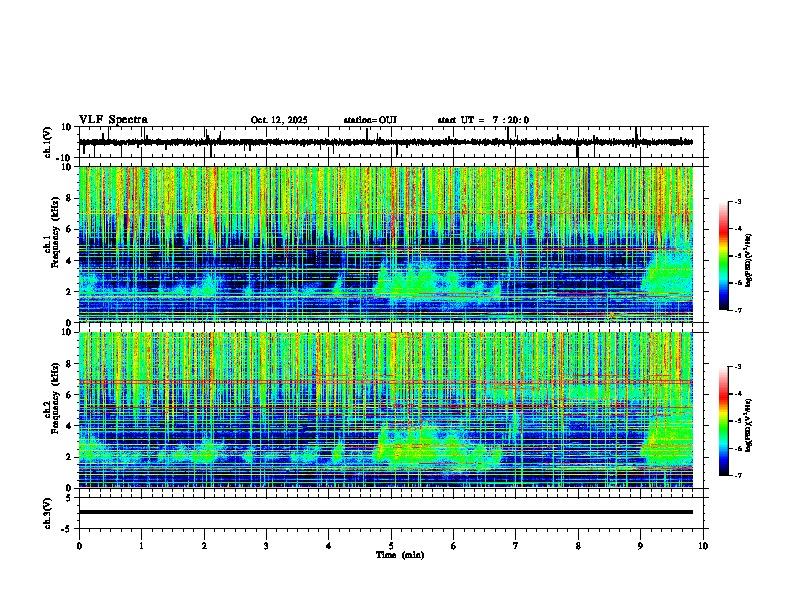This screenshot has height=612, width=792.
Task: Click the "8" tick on ch.2 frequency axis
Action: point(70,364)
